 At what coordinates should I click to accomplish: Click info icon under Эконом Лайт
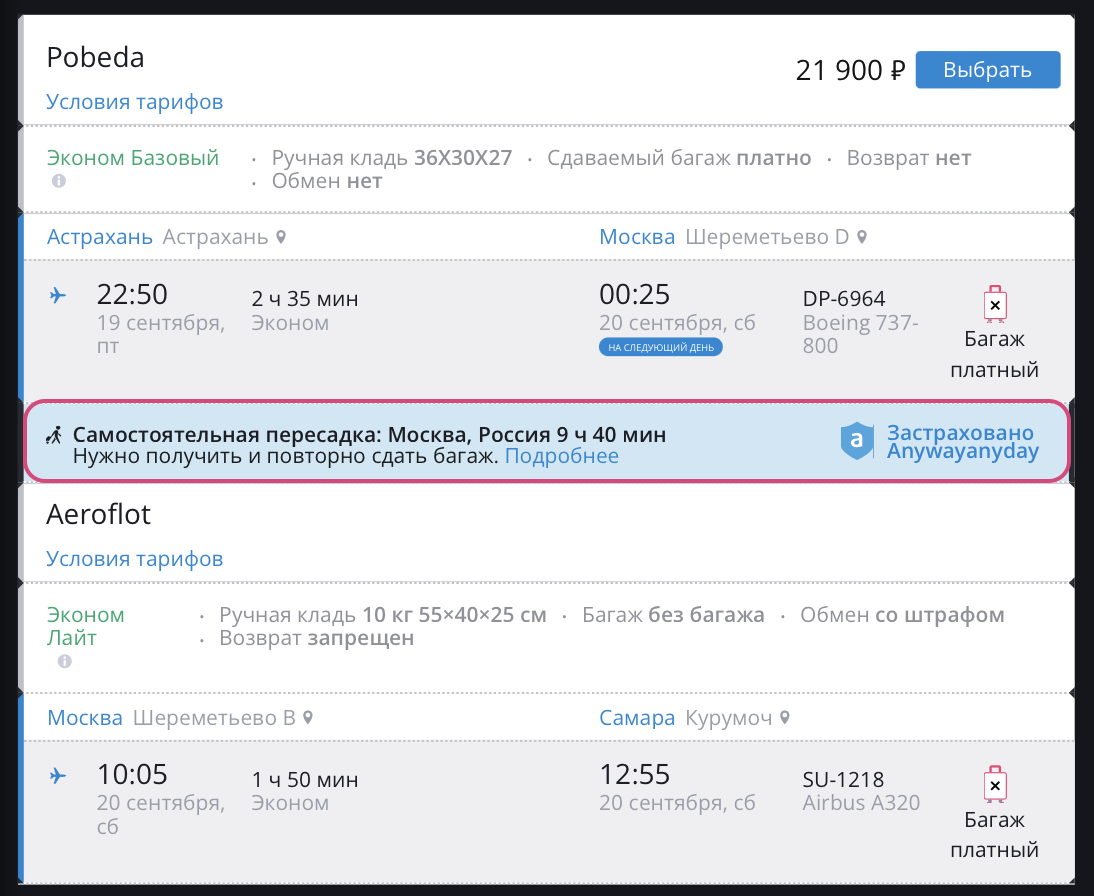(65, 662)
